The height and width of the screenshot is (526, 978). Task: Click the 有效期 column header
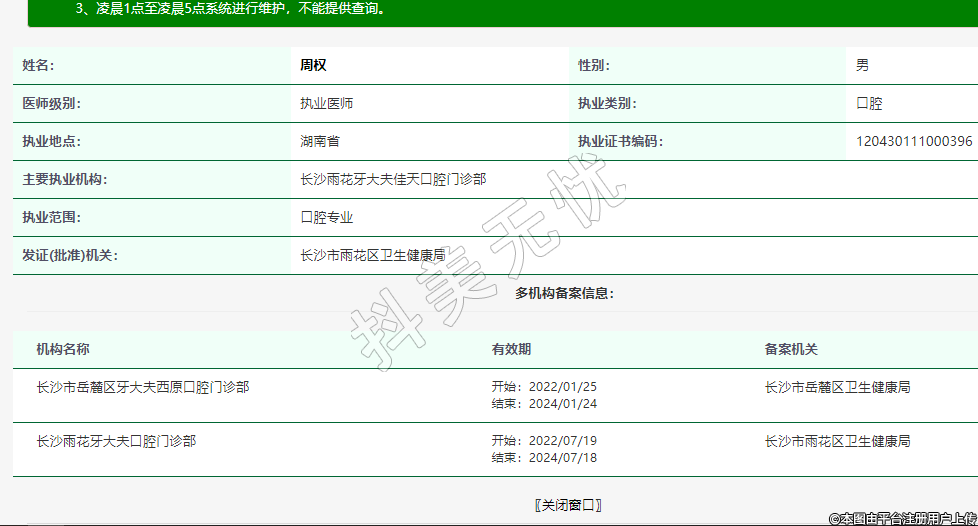tap(511, 349)
